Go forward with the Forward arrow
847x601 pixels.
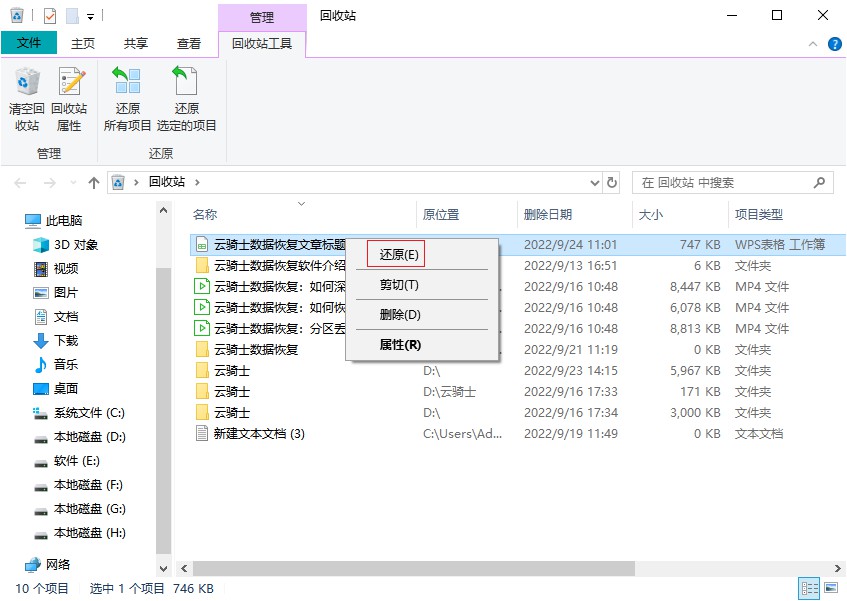pyautogui.click(x=50, y=183)
